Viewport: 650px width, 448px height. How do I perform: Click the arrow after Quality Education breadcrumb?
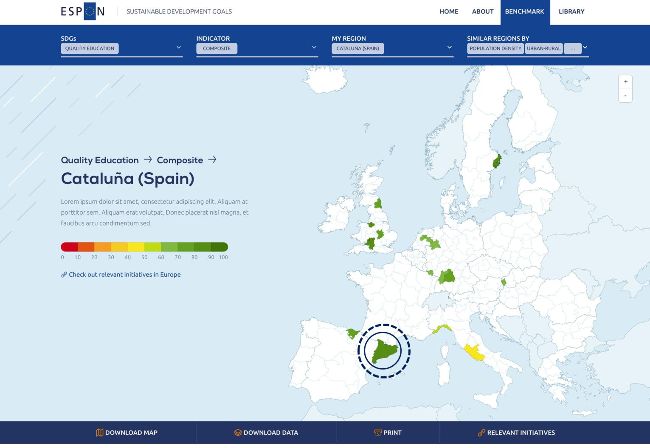[x=148, y=160]
